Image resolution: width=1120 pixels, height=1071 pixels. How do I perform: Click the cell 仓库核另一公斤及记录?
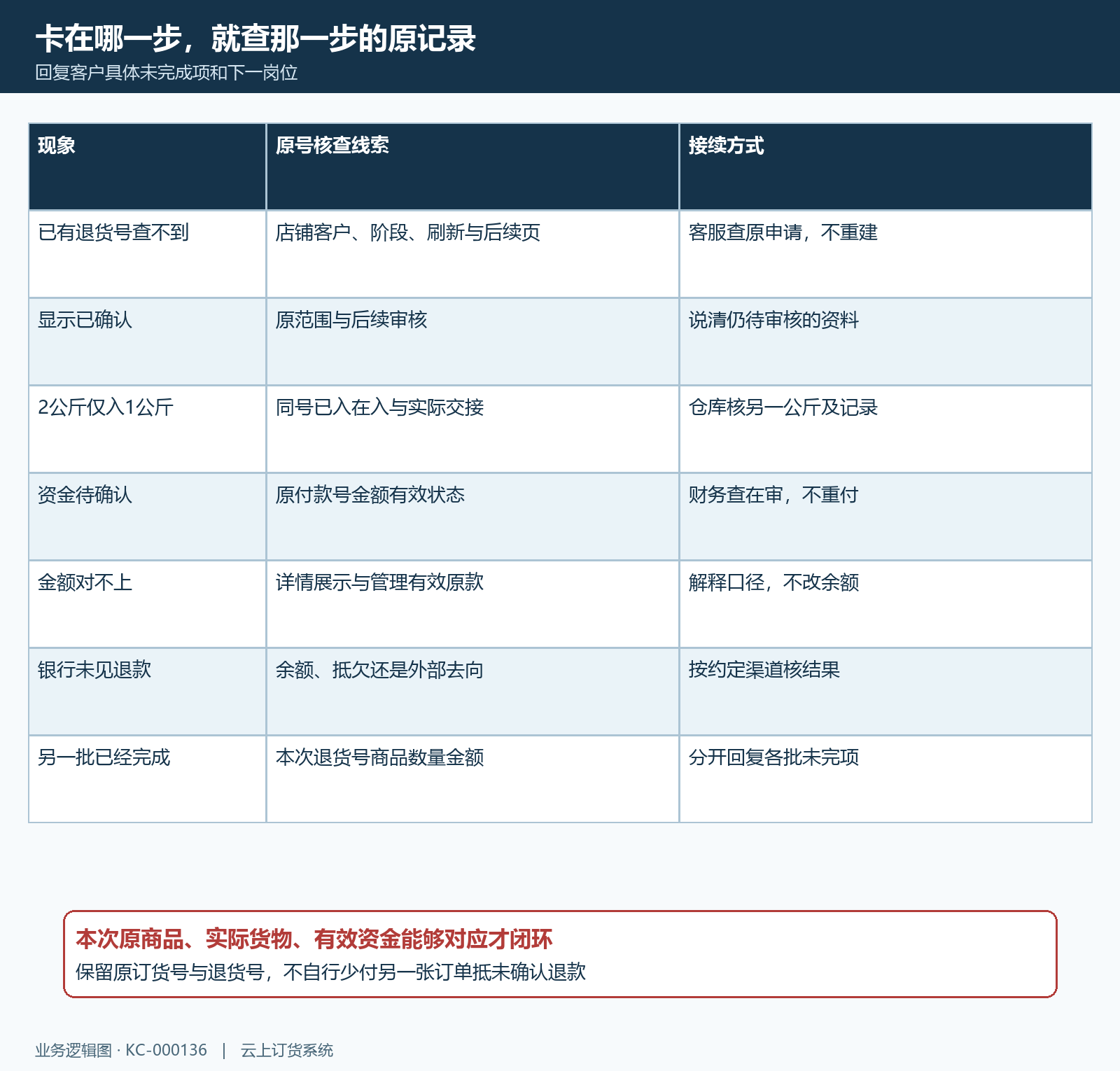coord(885,429)
